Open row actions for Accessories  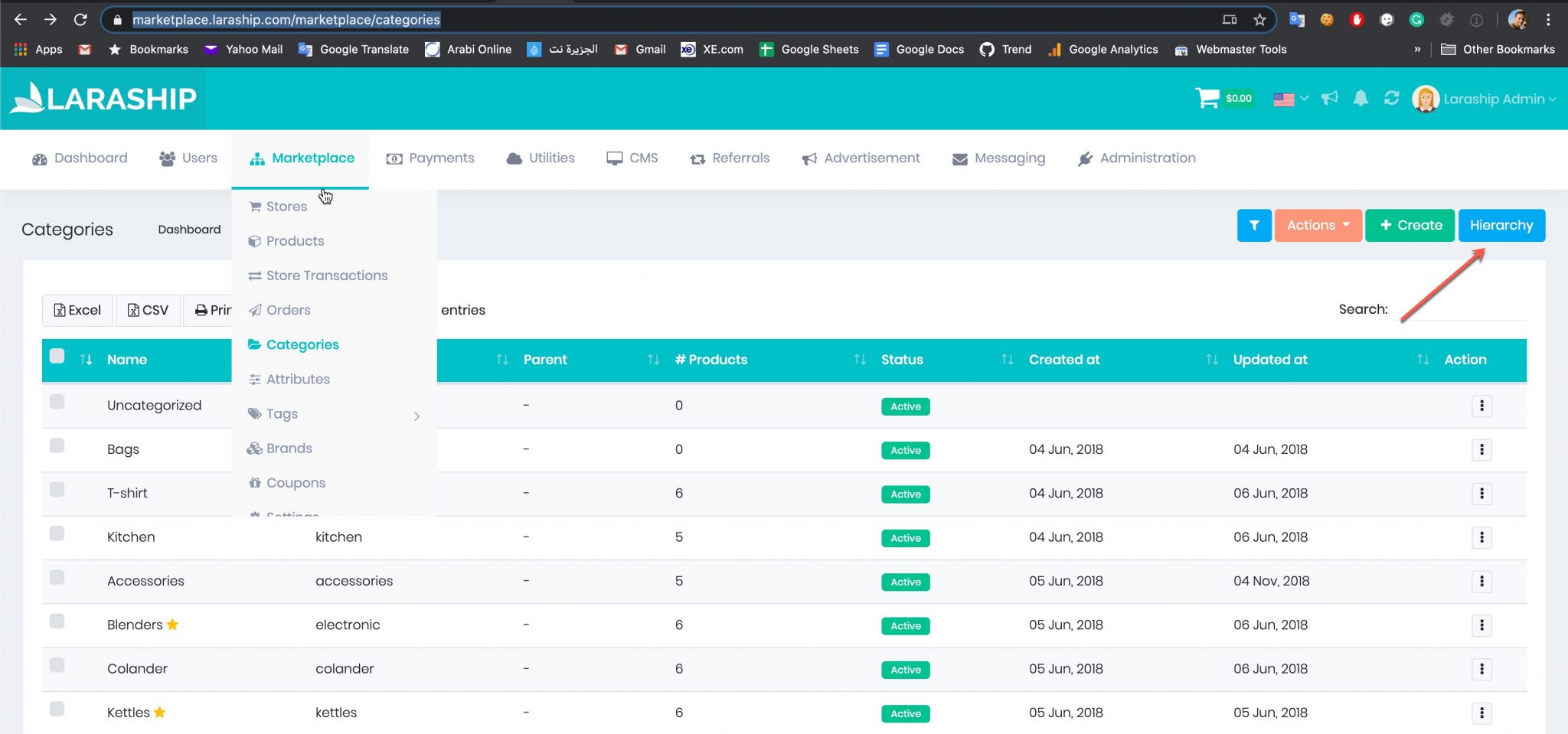pyautogui.click(x=1481, y=582)
